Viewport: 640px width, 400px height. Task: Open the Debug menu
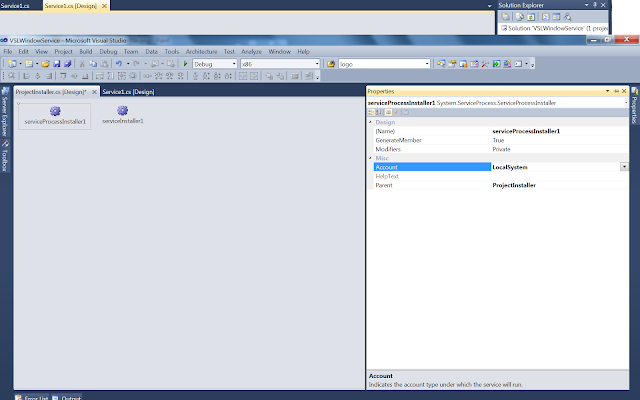pyautogui.click(x=108, y=51)
